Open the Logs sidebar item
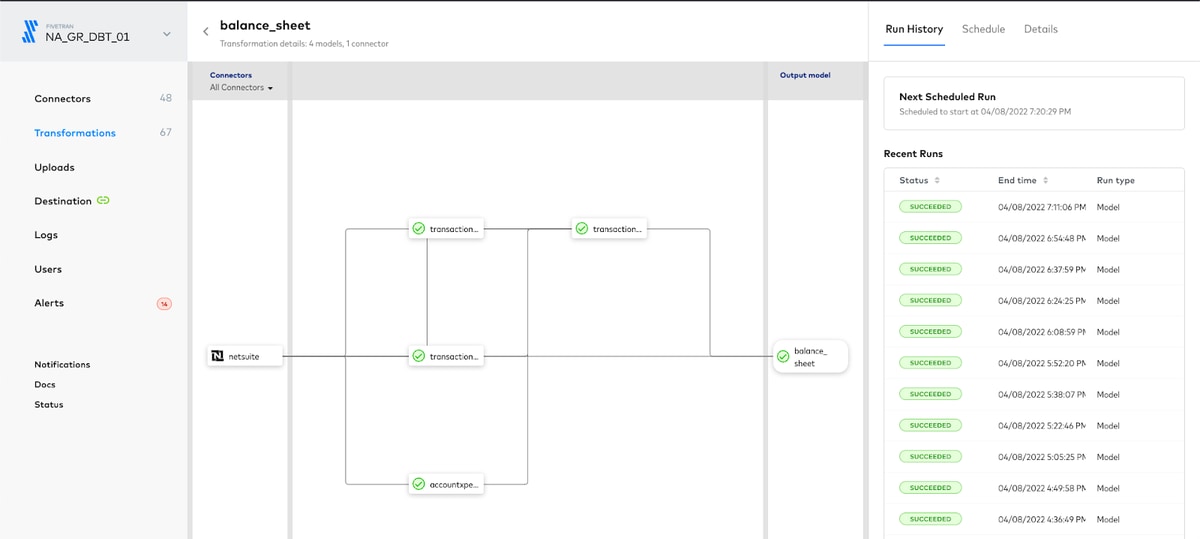Viewport: 1200px width, 539px height. pos(46,235)
